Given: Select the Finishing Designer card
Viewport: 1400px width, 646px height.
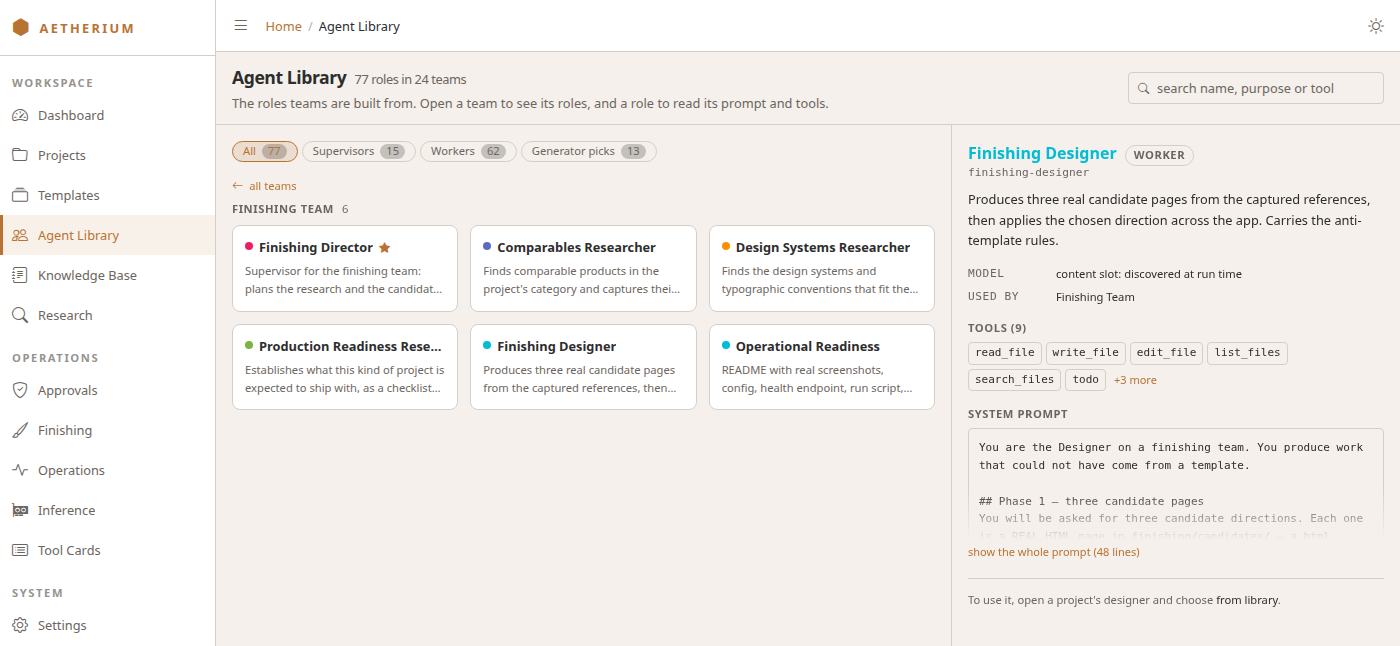Looking at the screenshot, I should 583,367.
